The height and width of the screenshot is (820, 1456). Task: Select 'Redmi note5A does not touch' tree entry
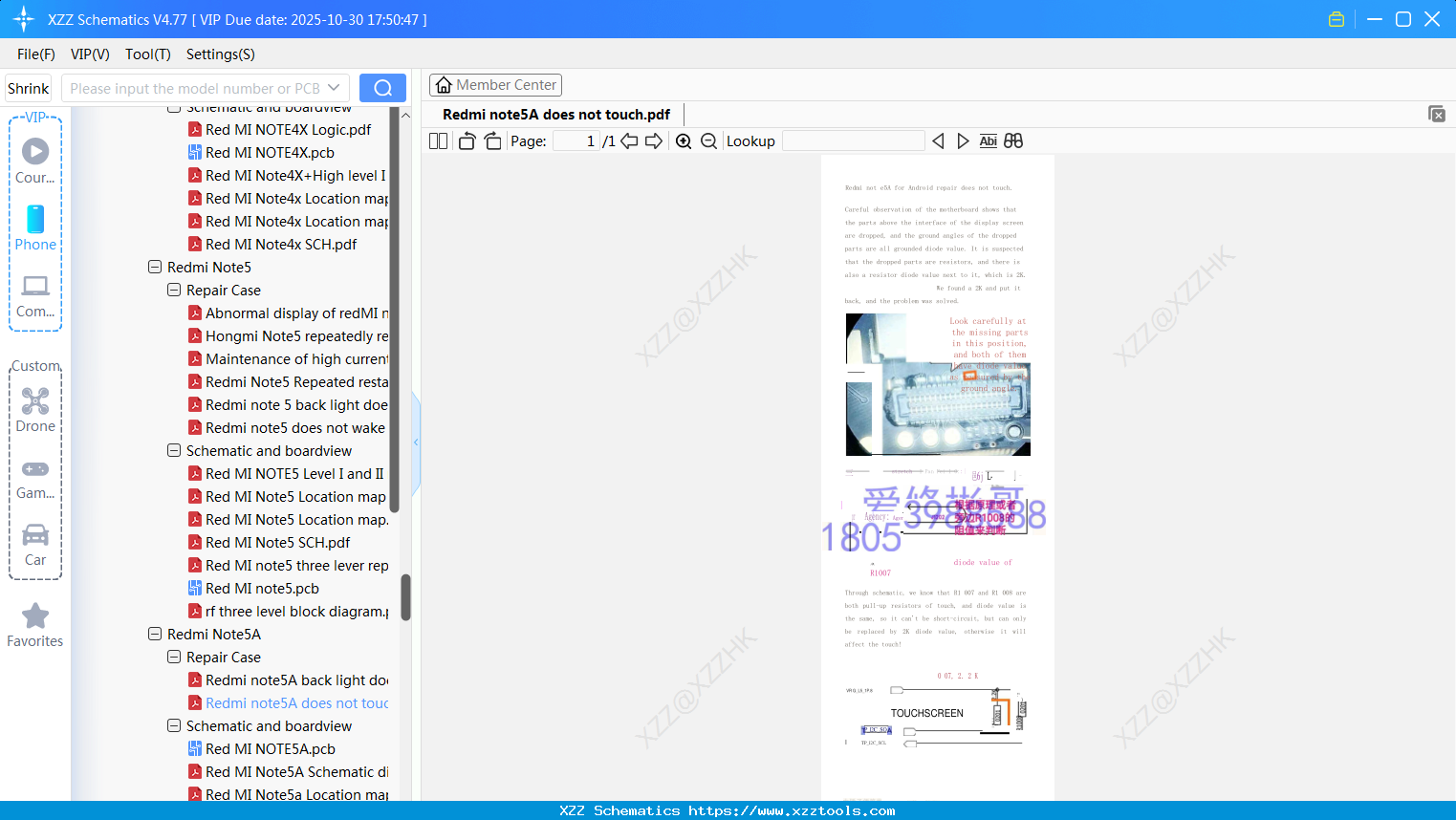288,703
